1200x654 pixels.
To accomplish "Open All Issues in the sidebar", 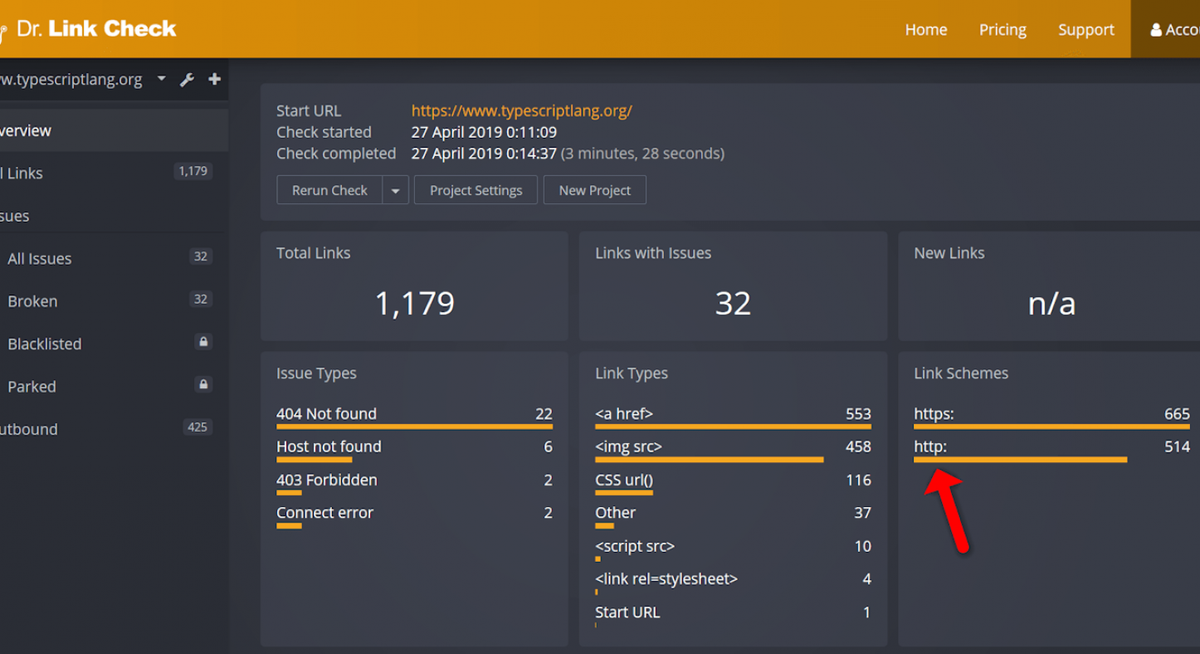I will tap(40, 258).
